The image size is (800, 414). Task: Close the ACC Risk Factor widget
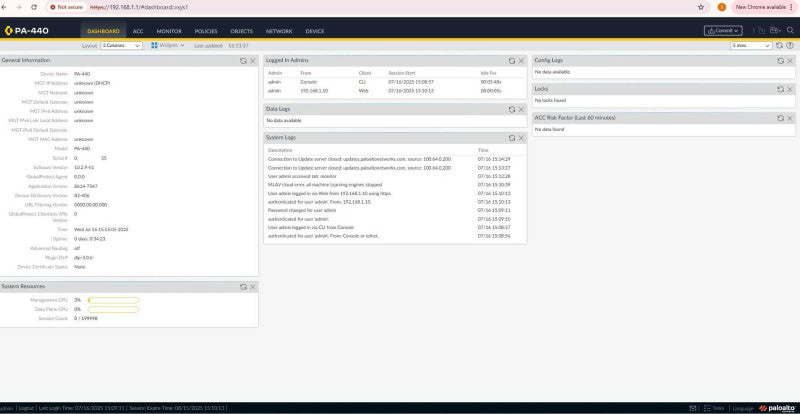coord(790,118)
